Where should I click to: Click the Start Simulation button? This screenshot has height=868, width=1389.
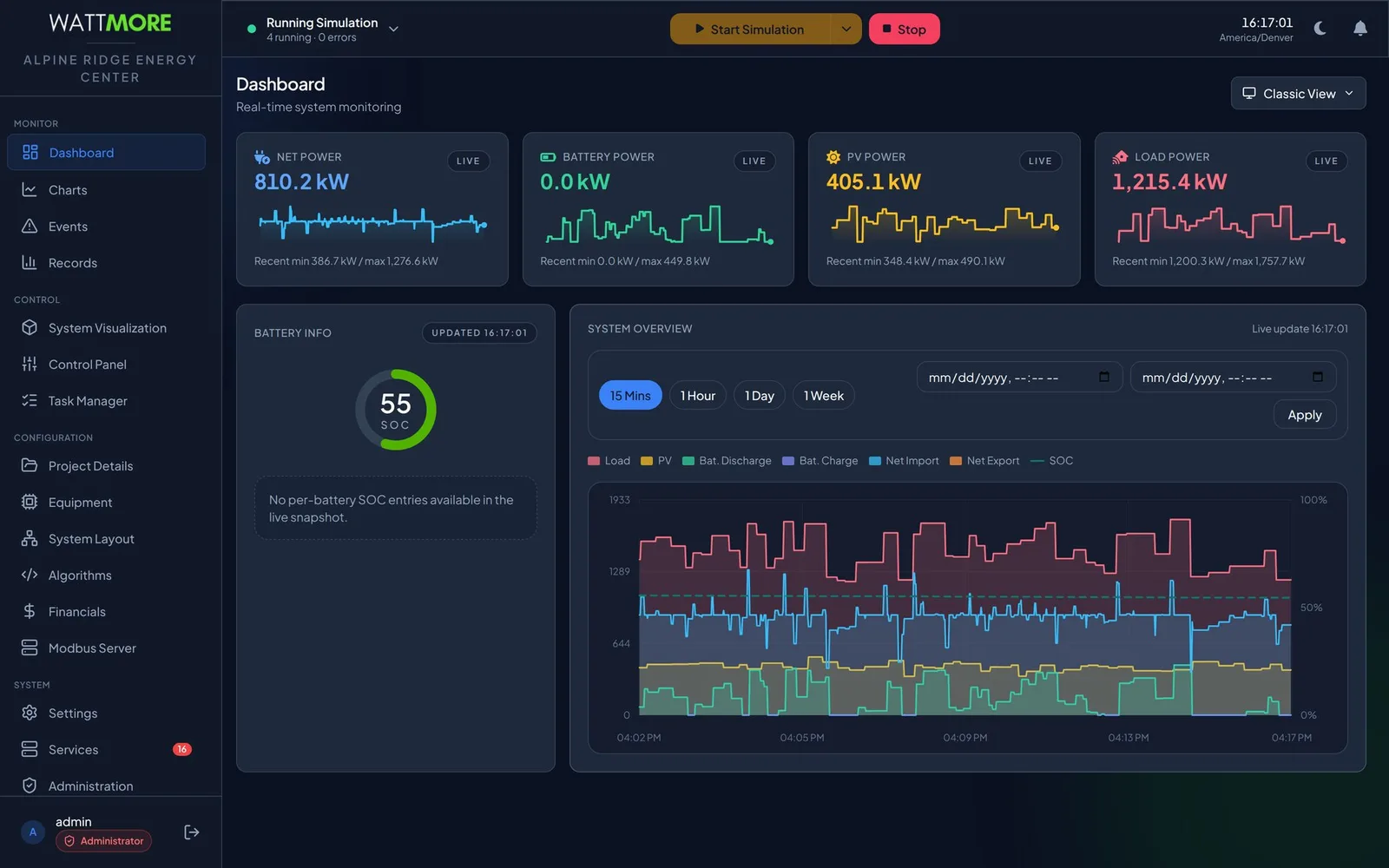pyautogui.click(x=750, y=29)
